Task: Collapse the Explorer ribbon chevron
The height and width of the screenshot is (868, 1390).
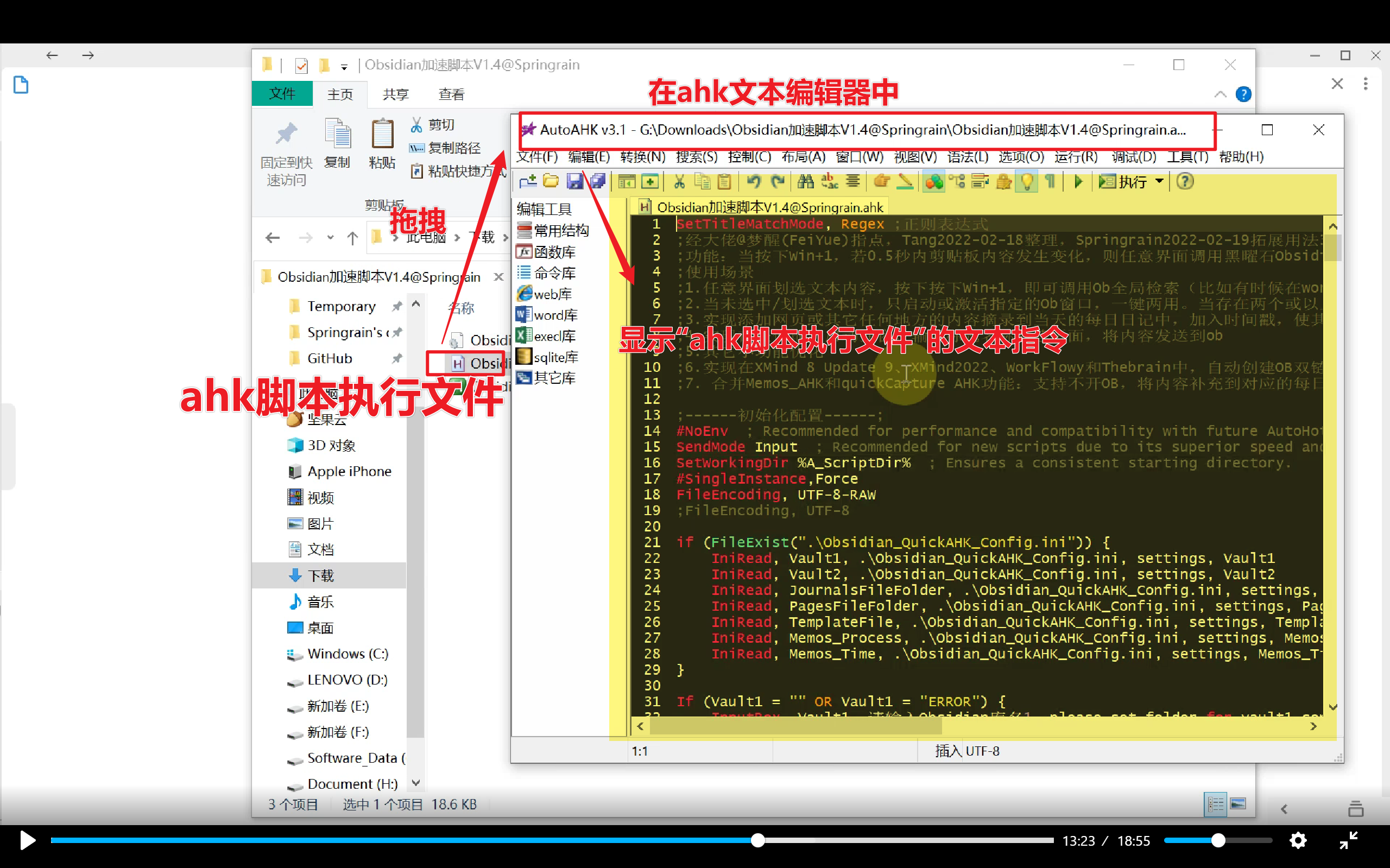Action: tap(1220, 94)
